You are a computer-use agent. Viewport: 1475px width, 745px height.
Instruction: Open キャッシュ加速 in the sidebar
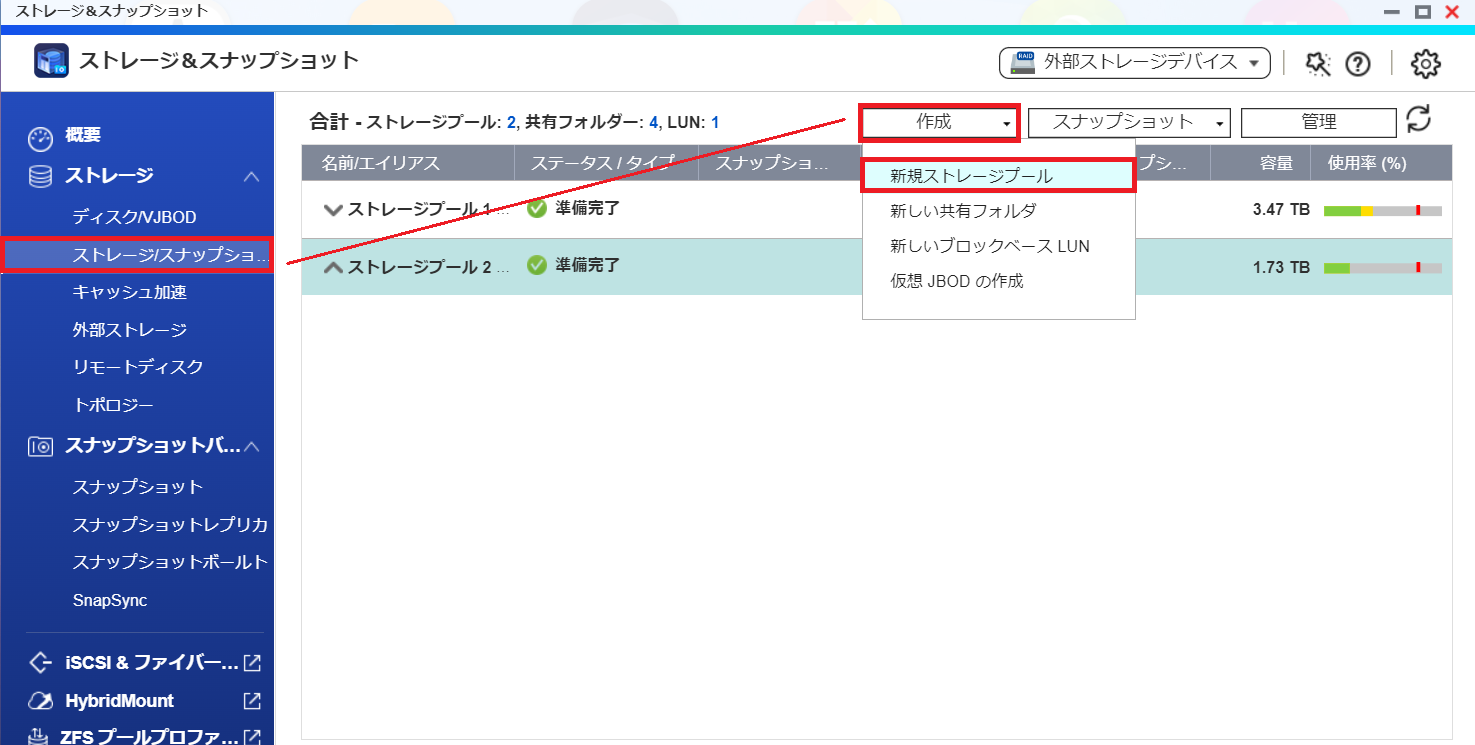coord(130,292)
